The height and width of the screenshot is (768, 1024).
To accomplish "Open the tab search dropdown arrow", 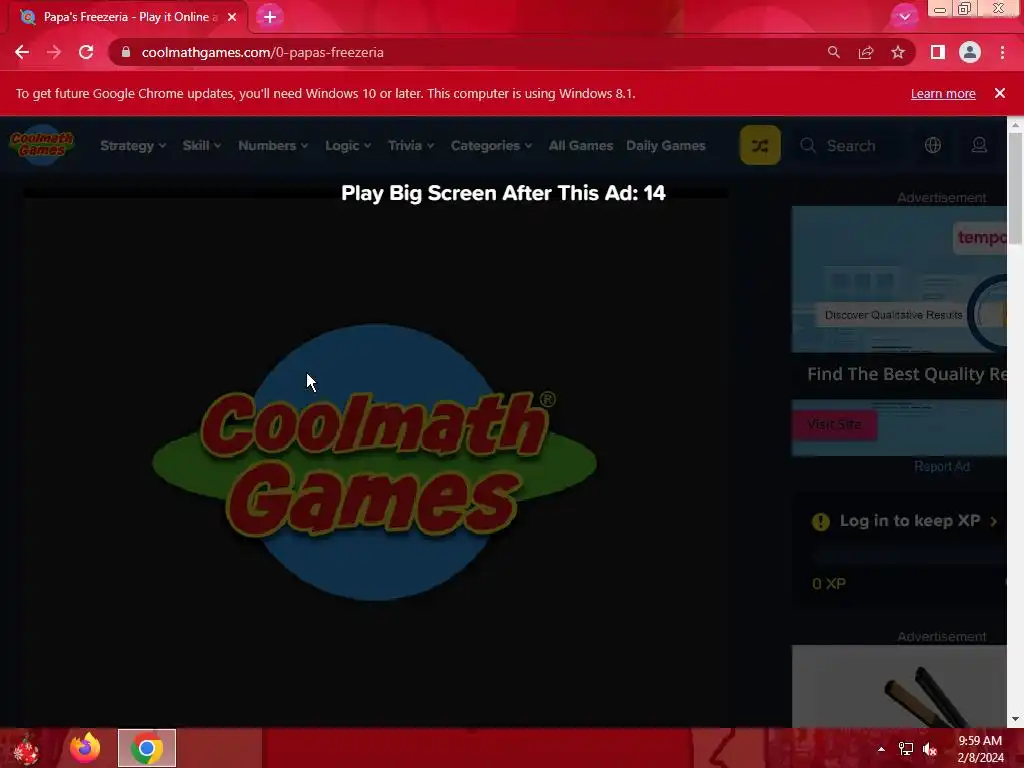I will pos(904,17).
